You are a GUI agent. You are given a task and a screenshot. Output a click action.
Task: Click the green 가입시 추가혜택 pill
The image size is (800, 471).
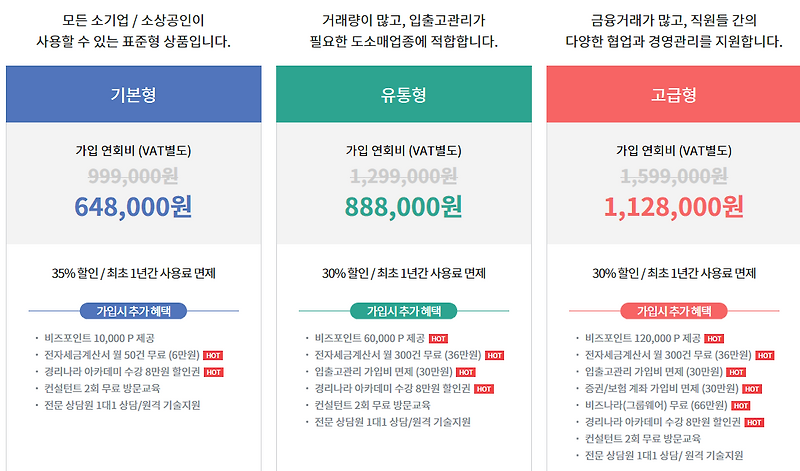pos(404,311)
